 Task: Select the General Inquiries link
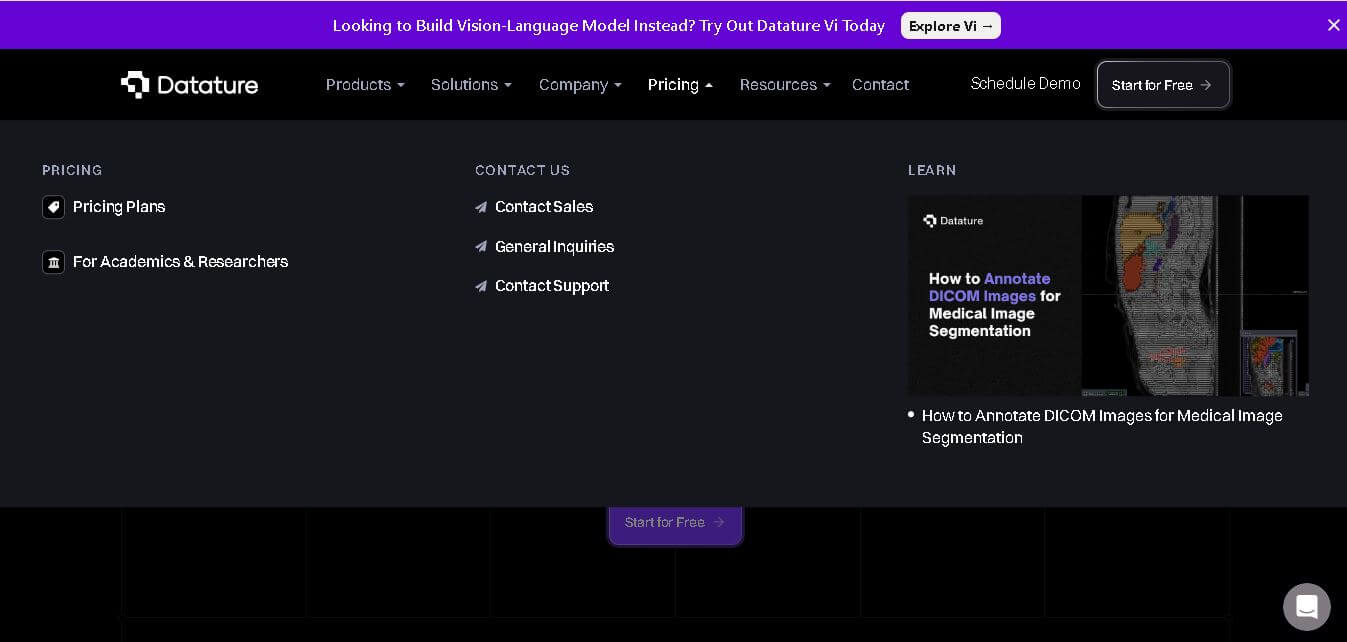[554, 247]
